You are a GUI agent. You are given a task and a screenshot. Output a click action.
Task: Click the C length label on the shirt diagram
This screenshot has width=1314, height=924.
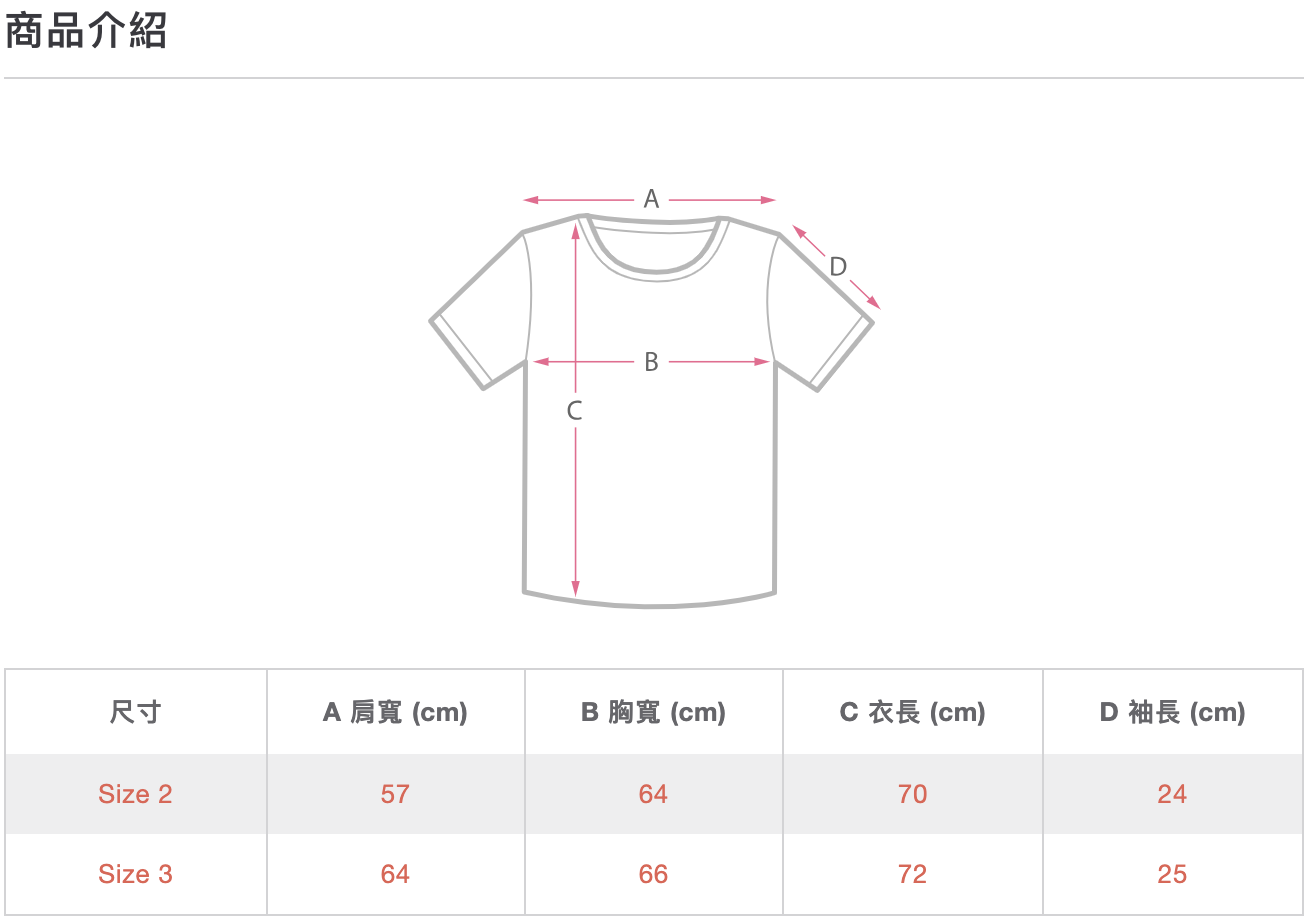tap(574, 410)
